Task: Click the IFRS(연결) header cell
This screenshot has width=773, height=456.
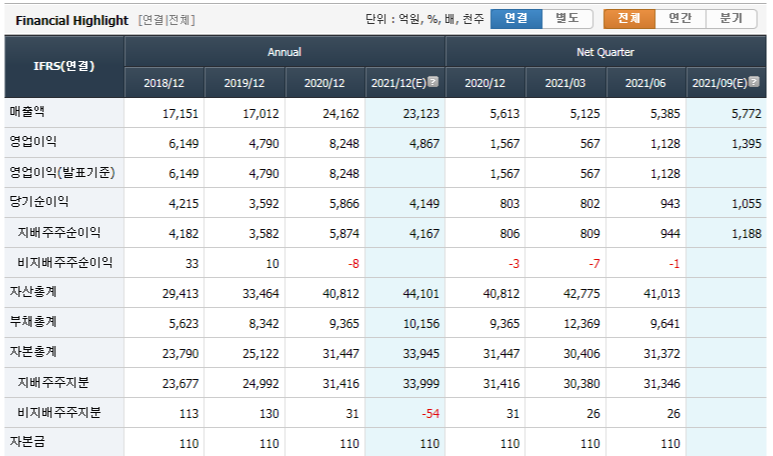Action: (x=64, y=66)
